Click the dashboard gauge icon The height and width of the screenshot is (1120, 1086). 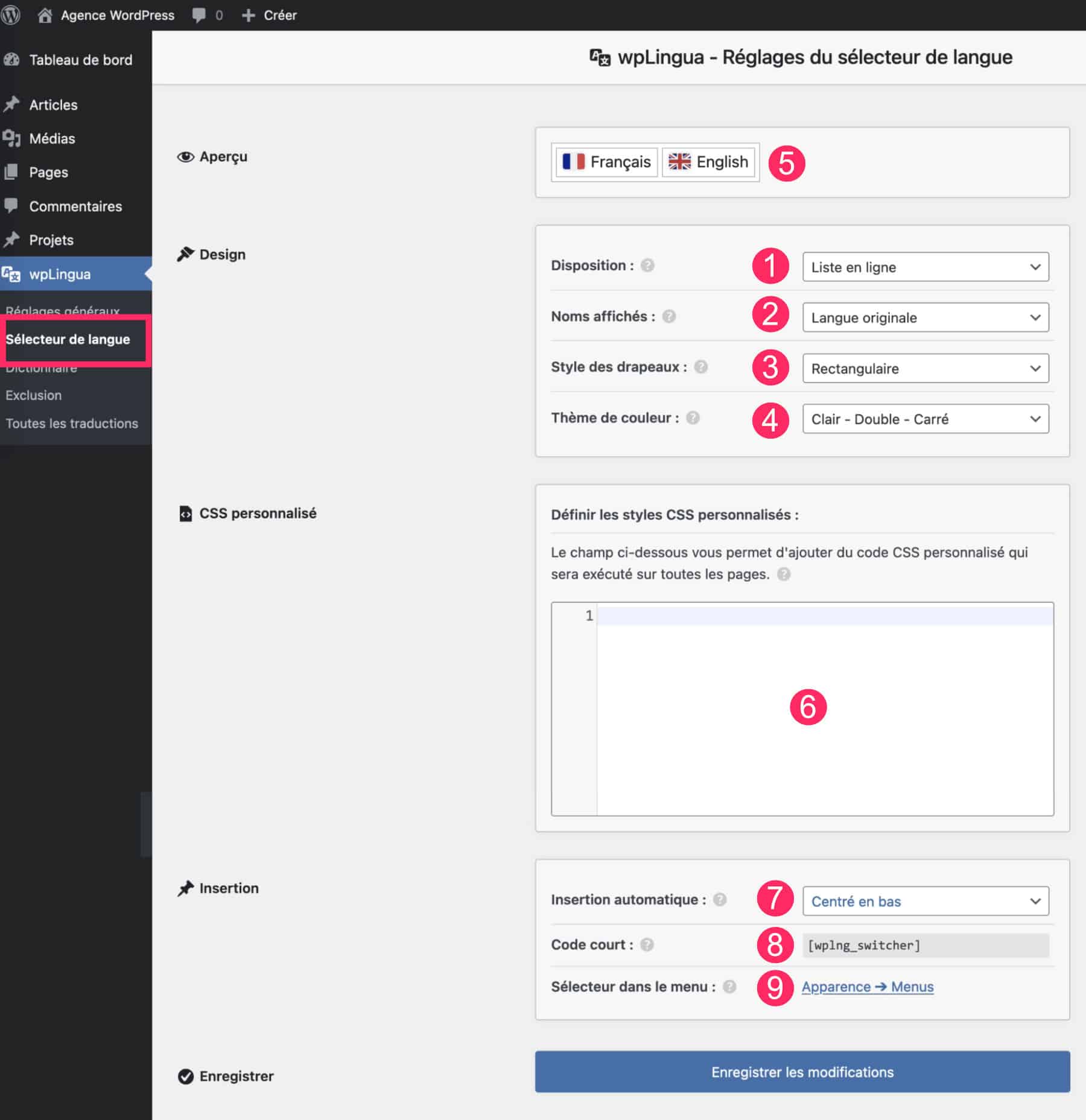[x=11, y=59]
